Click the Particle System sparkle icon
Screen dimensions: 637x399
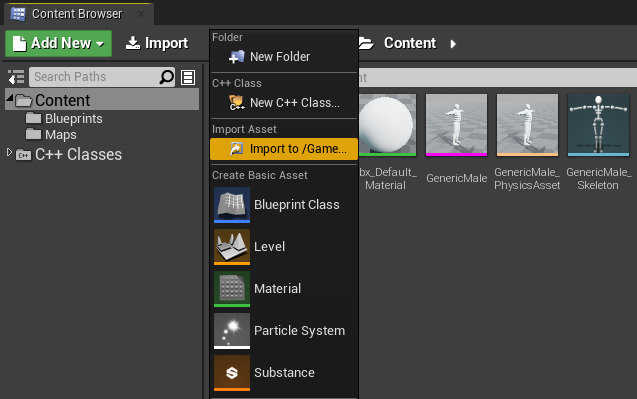pos(232,331)
